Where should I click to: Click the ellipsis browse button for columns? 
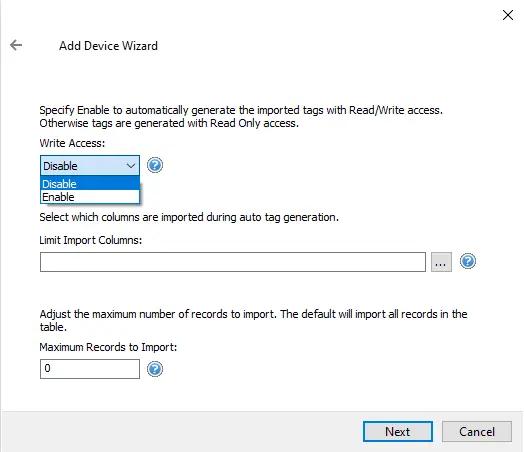pos(441,262)
